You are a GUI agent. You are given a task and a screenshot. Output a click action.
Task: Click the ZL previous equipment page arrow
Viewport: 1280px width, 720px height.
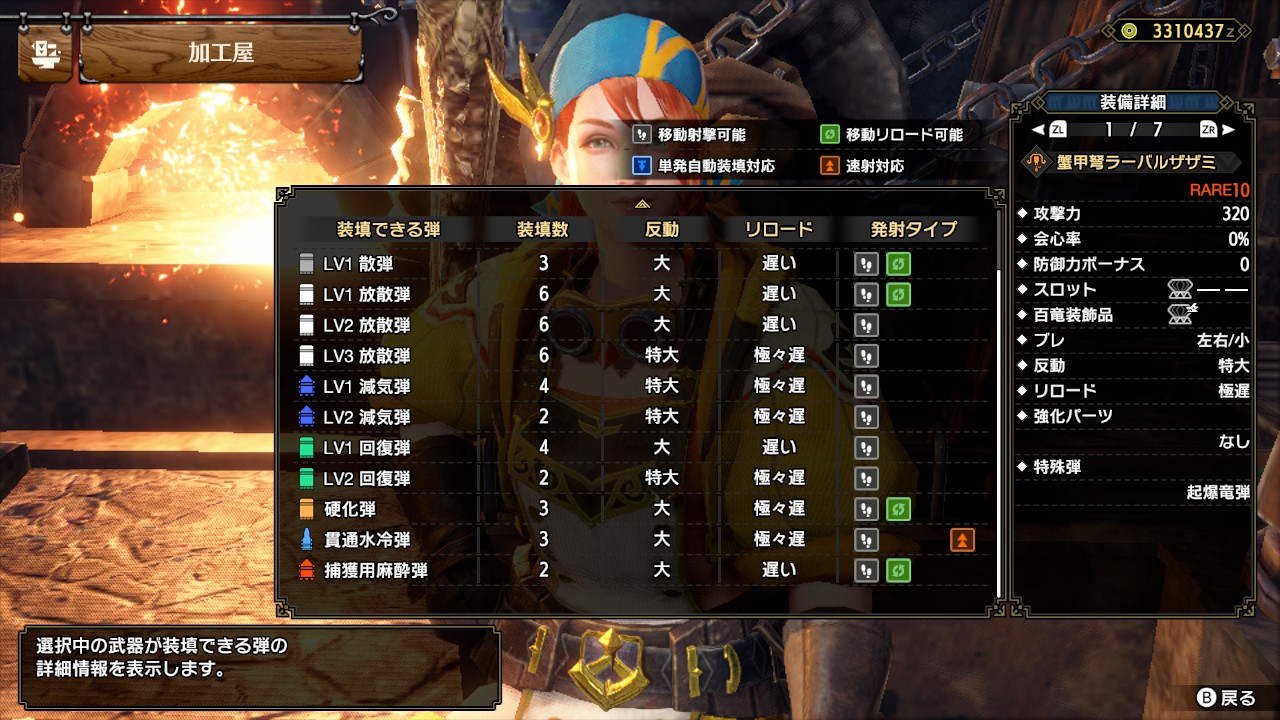(1048, 130)
